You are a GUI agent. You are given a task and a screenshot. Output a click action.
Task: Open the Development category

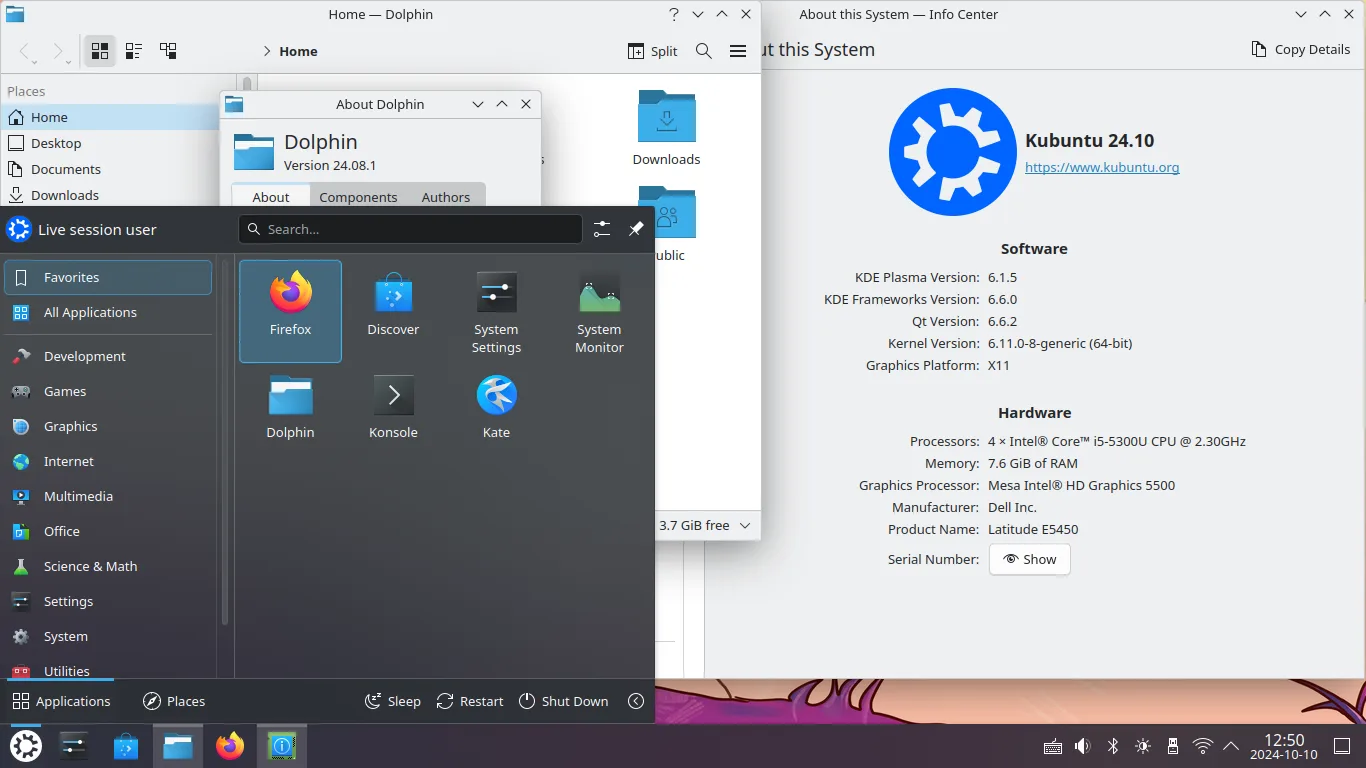108,356
